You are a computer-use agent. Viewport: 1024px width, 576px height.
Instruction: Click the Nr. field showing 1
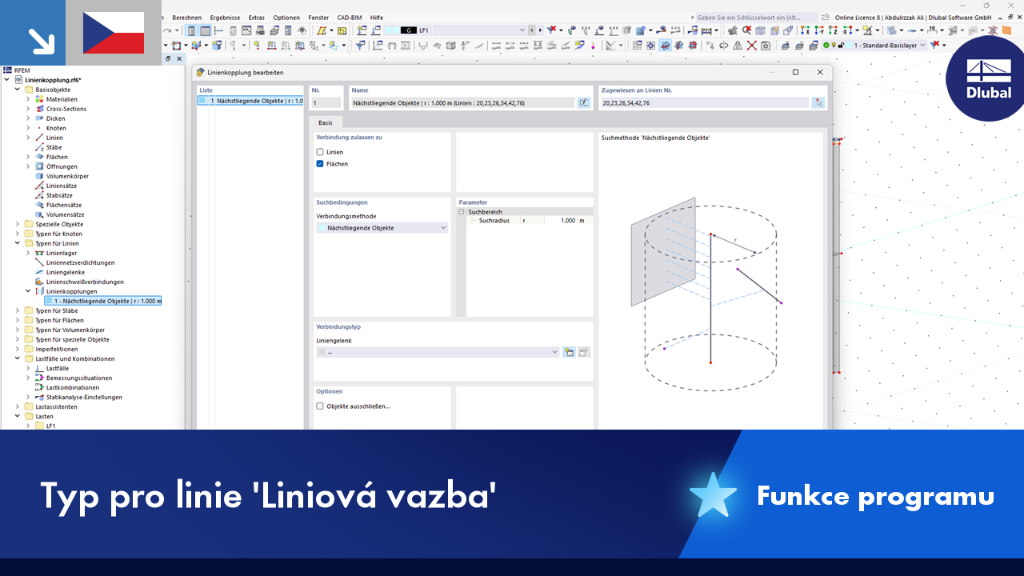point(326,103)
